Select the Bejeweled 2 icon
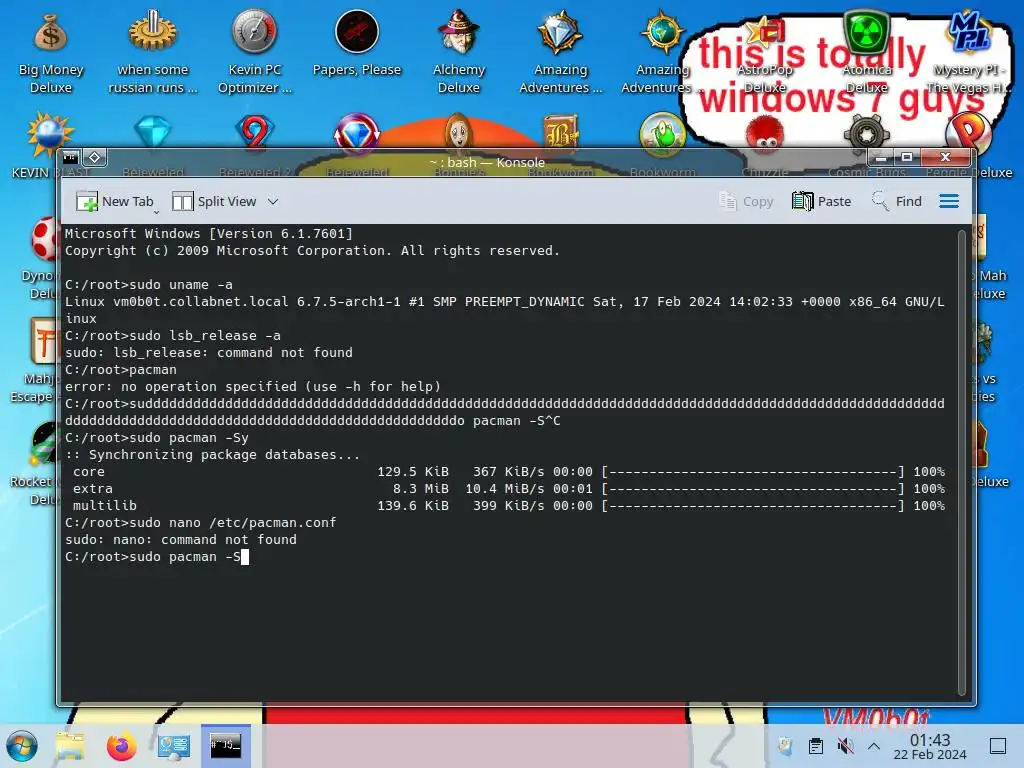1024x768 pixels. pyautogui.click(x=255, y=133)
